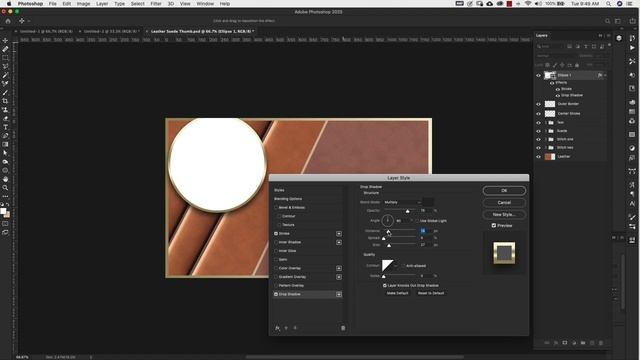The image size is (640, 360).
Task: Collapse the Ellipse 1 effects list arrow
Action: [x=605, y=75]
